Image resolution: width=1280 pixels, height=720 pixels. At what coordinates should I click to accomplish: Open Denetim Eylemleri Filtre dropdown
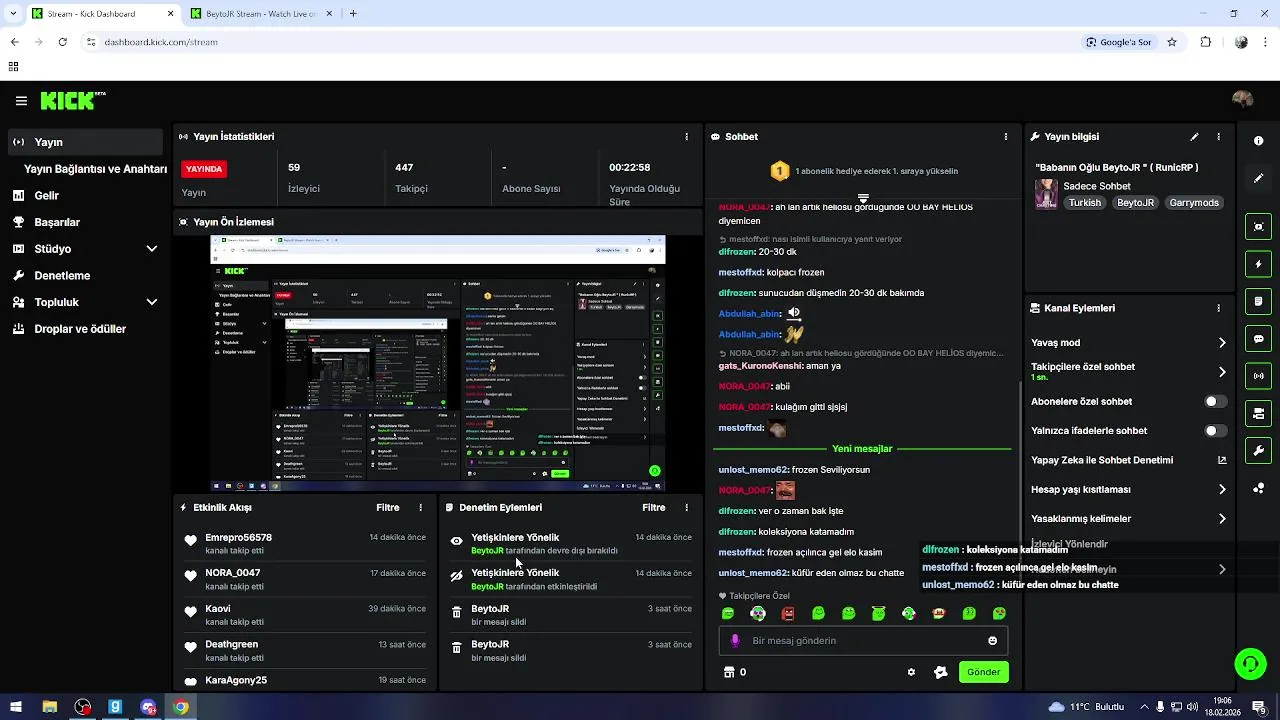pyautogui.click(x=653, y=508)
